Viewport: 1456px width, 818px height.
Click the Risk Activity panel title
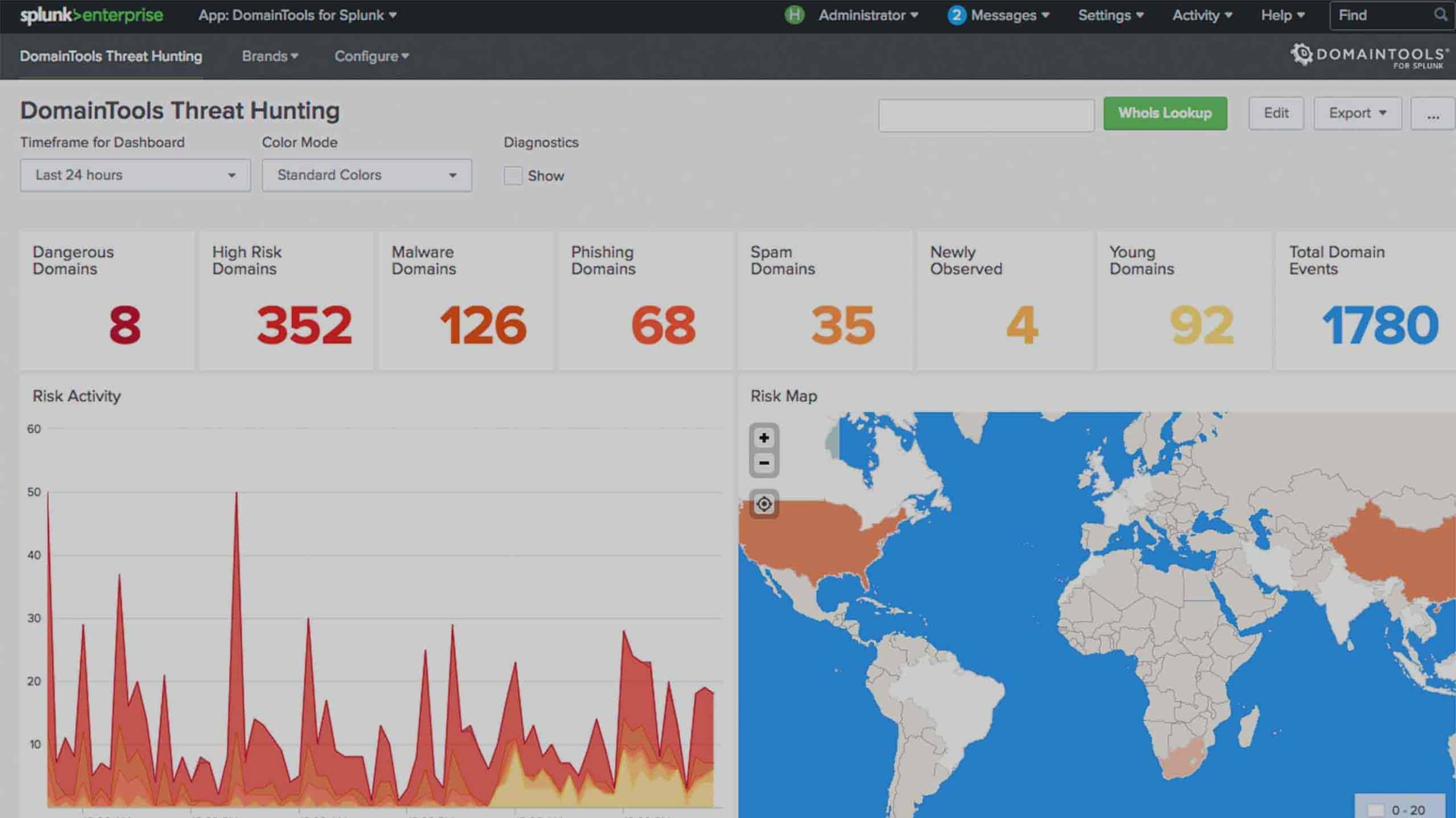tap(77, 396)
